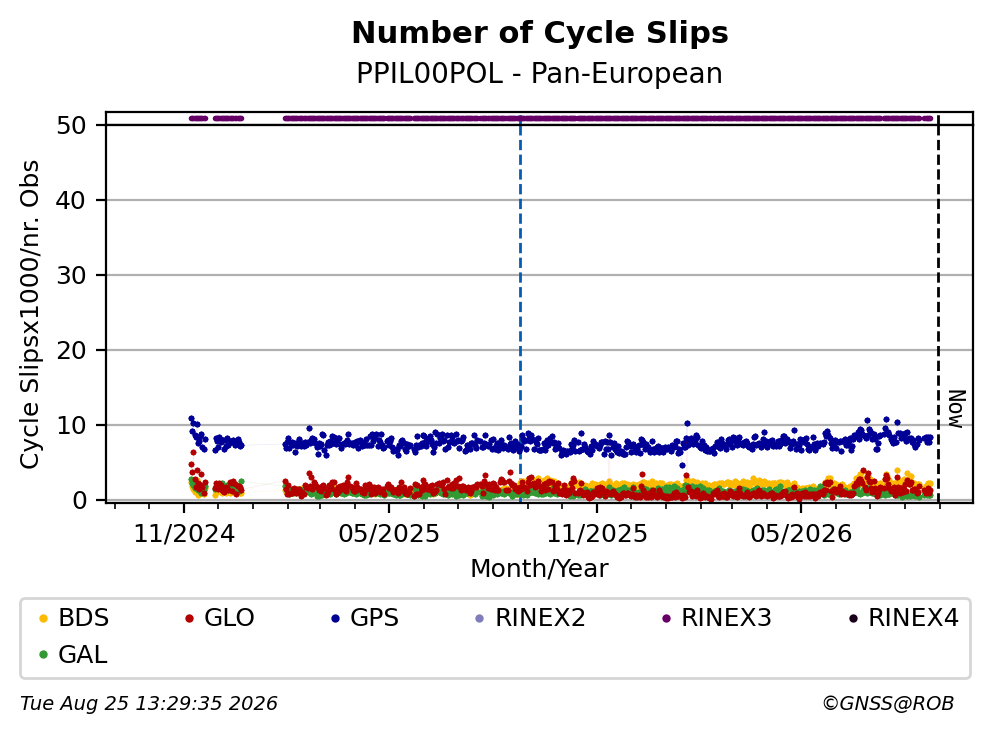Viewport: 993px width, 734px height.
Task: Click the Month/Year axis label
Action: click(539, 569)
